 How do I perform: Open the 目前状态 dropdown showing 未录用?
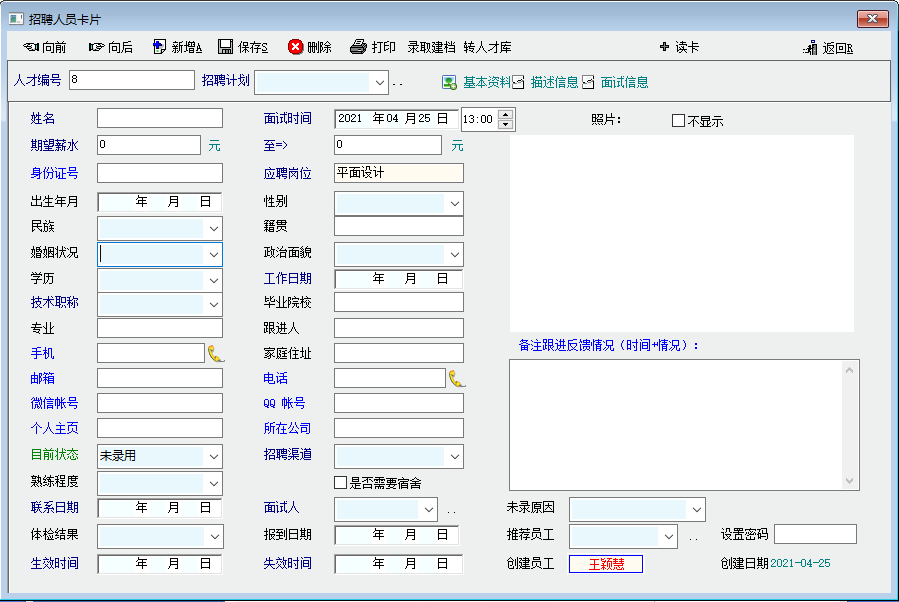pyautogui.click(x=213, y=456)
